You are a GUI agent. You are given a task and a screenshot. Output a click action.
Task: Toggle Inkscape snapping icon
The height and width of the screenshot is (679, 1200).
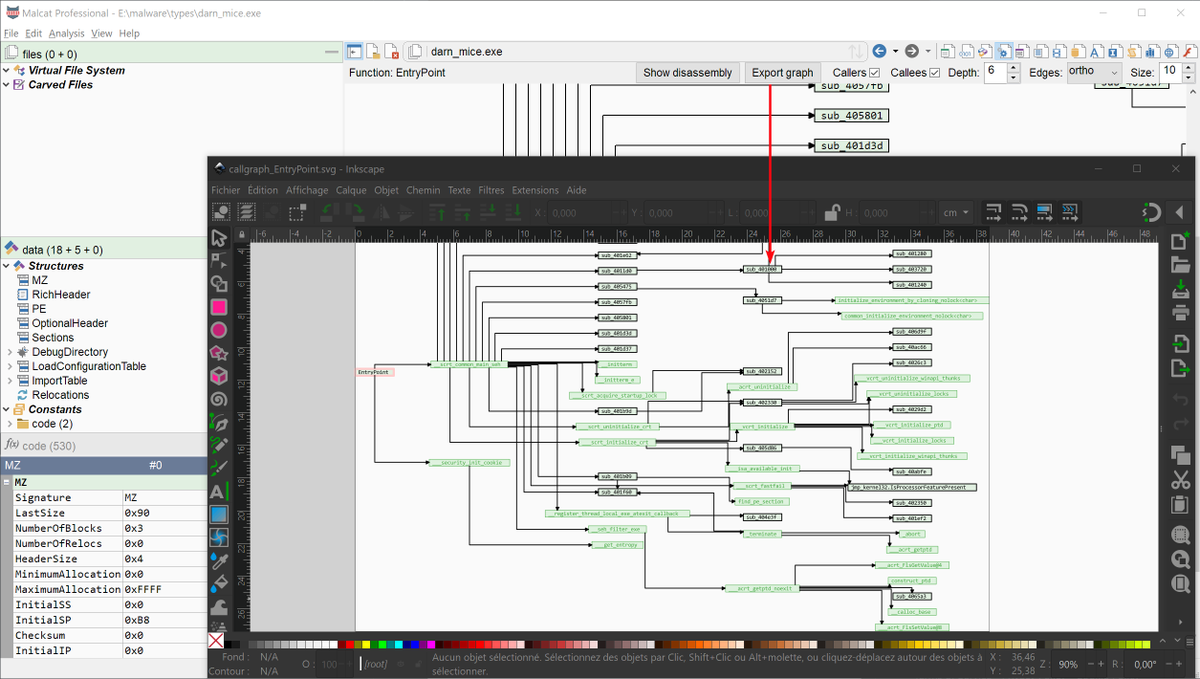[1152, 212]
